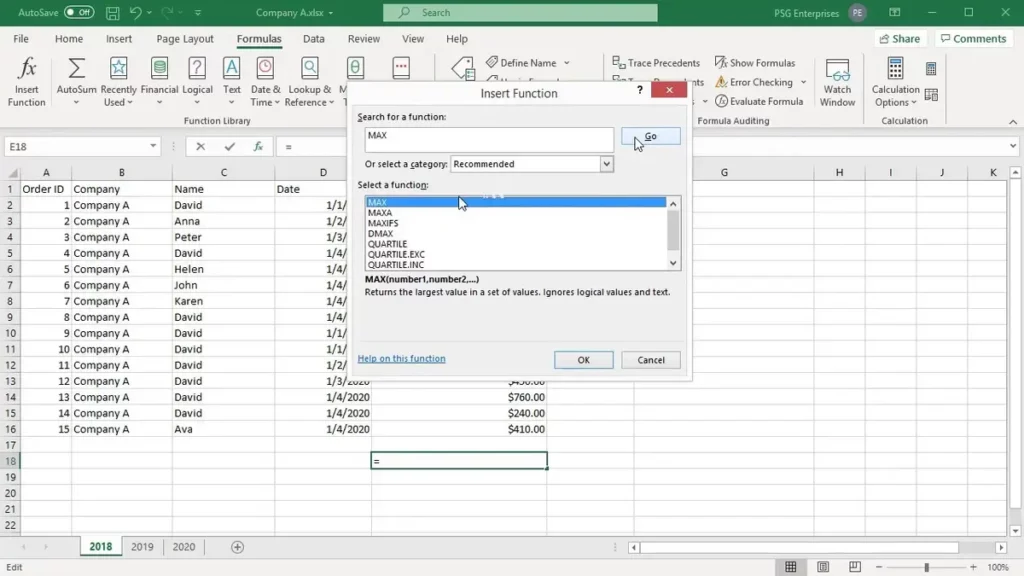Switch to the Review tab

tap(364, 39)
